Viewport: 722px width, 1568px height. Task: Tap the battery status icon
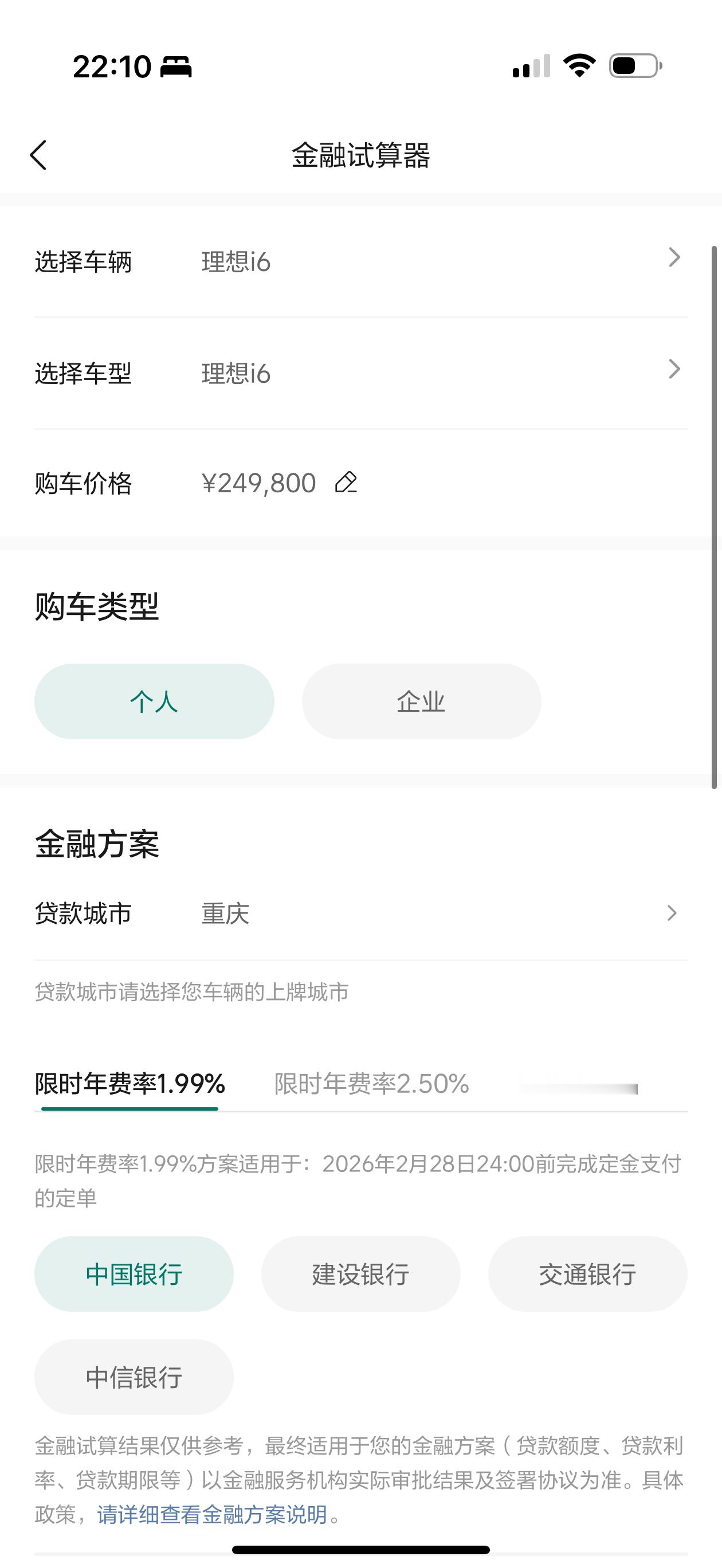pos(635,66)
